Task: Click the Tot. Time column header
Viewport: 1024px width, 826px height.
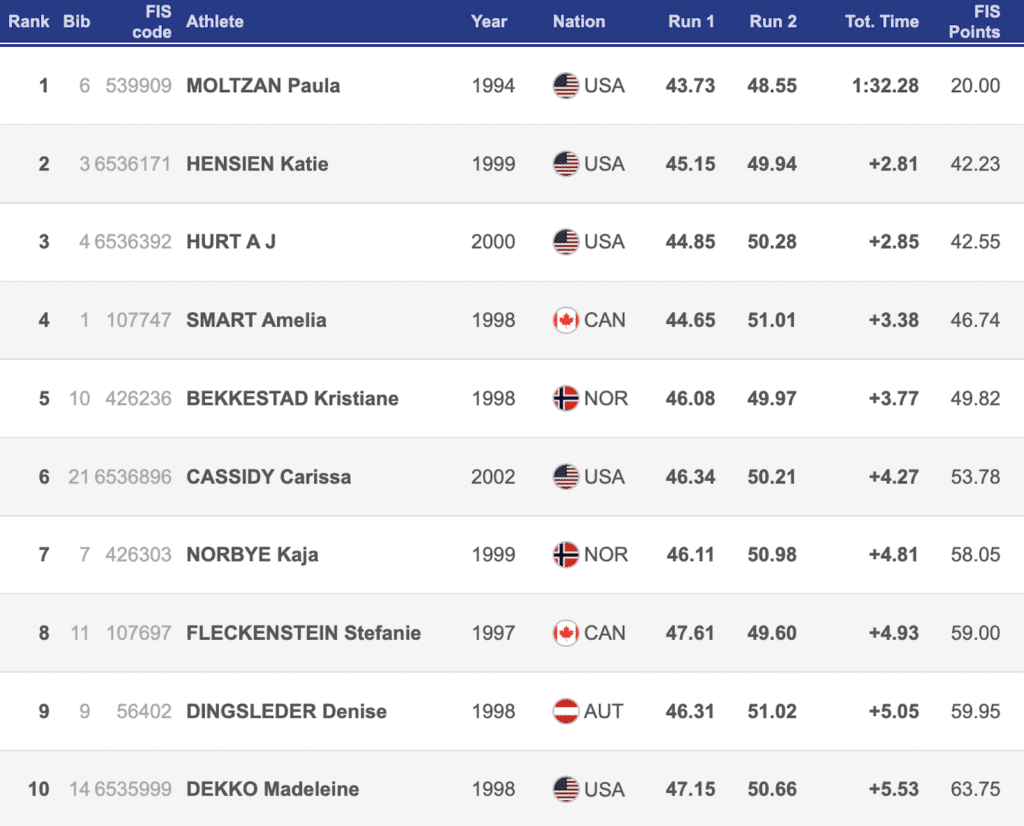Action: click(881, 21)
